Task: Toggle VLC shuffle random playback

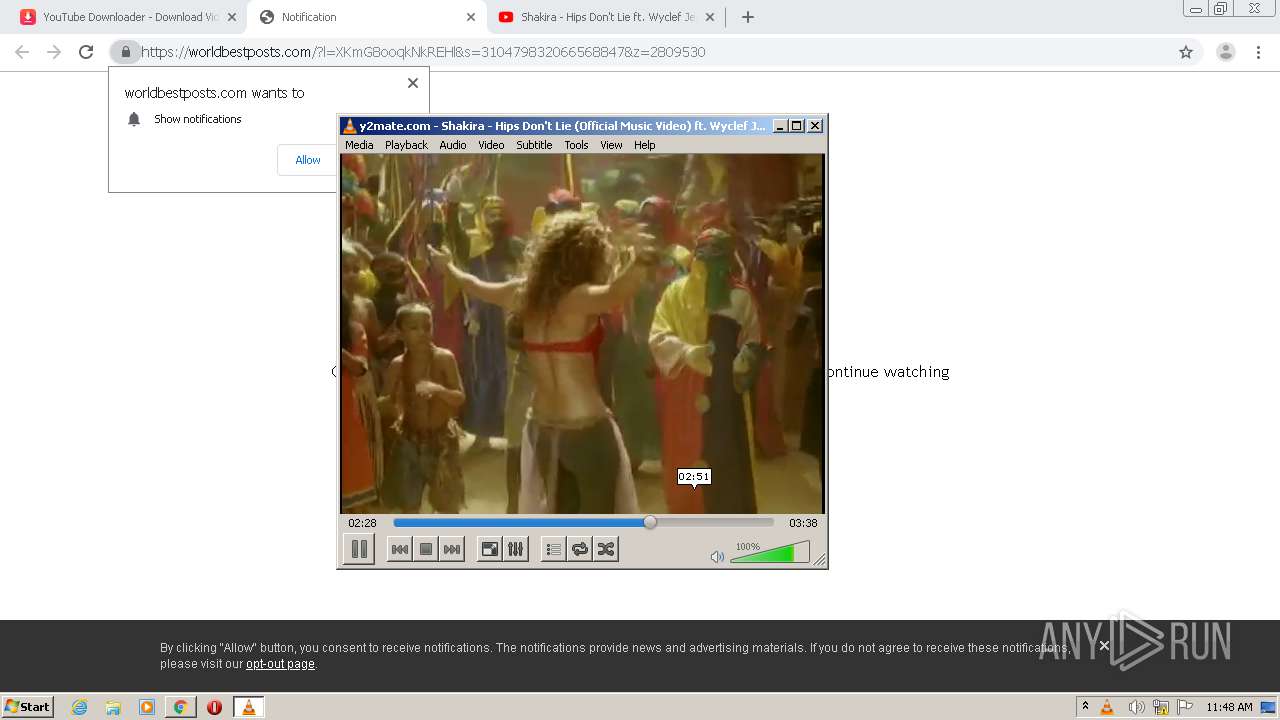Action: (x=606, y=549)
